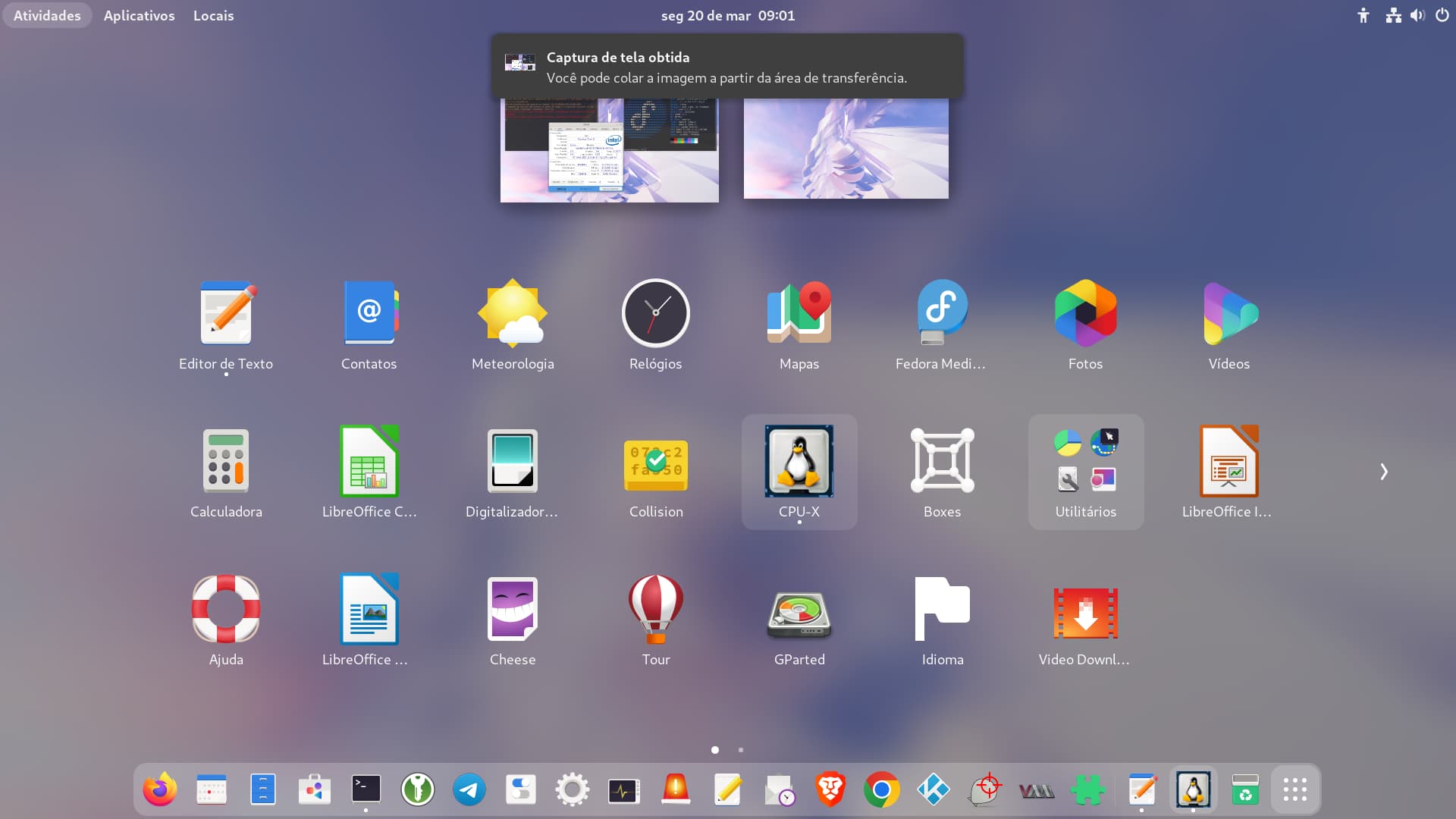Select the first page indicator dot
Image resolution: width=1456 pixels, height=819 pixels.
click(715, 750)
